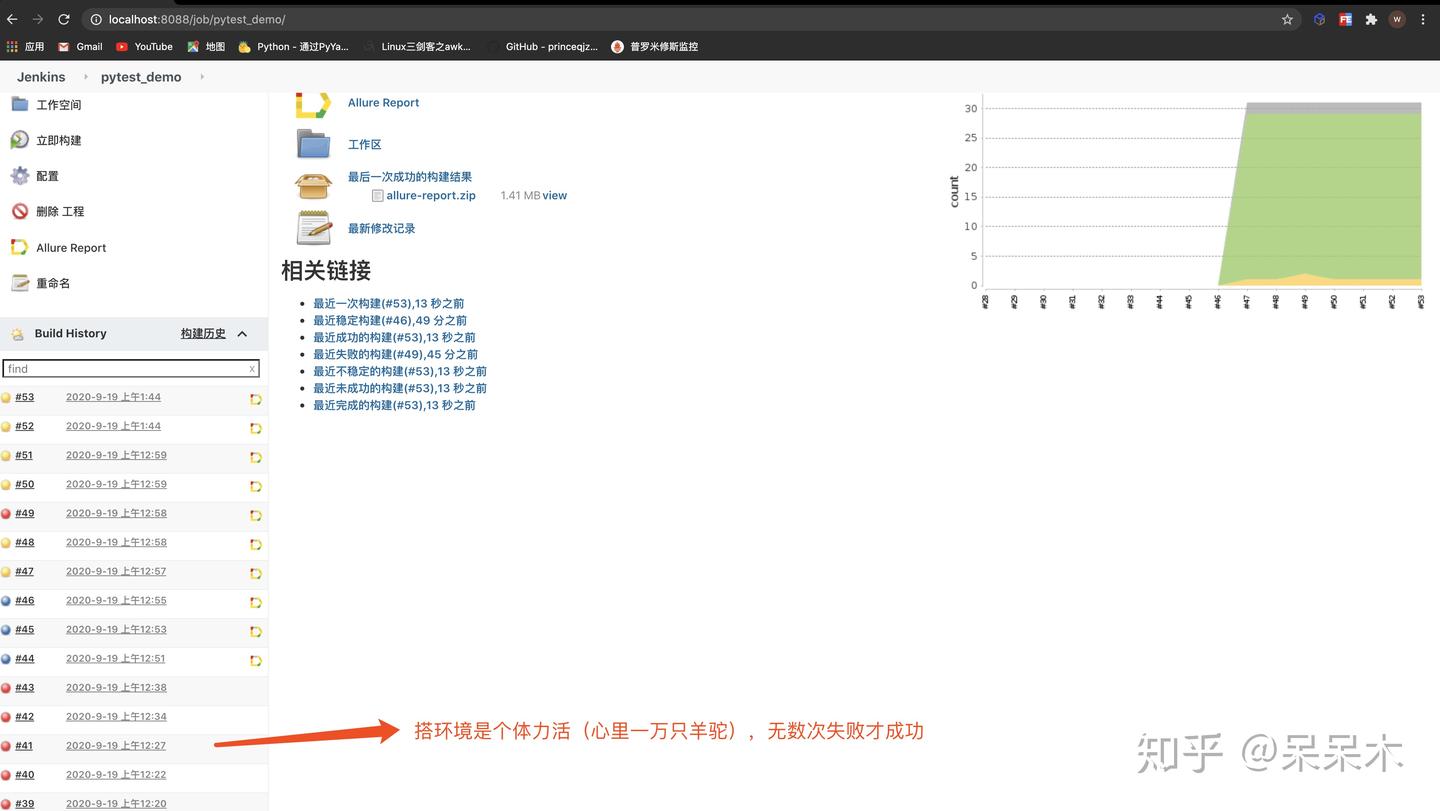Open the 工作空间 workspace folder icon
This screenshot has width=1440, height=811.
click(x=19, y=104)
